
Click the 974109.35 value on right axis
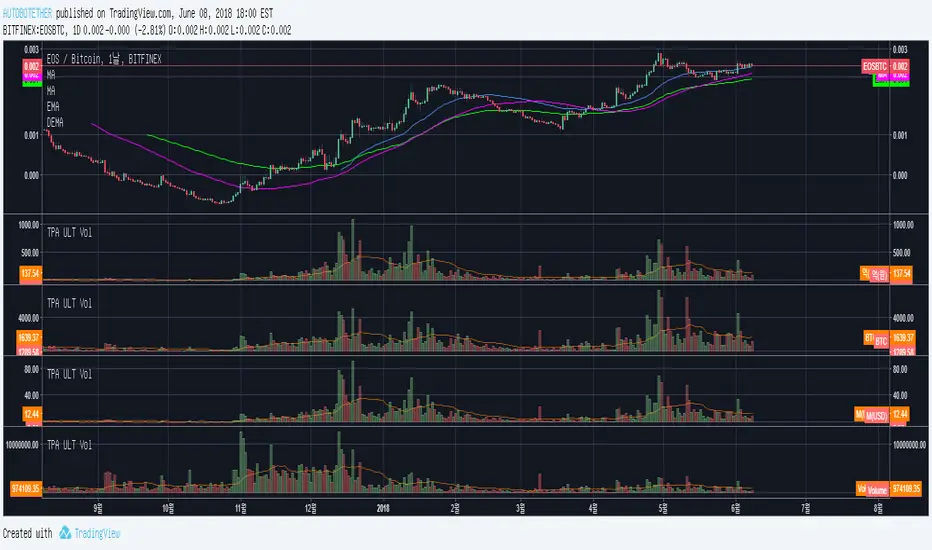tap(906, 488)
